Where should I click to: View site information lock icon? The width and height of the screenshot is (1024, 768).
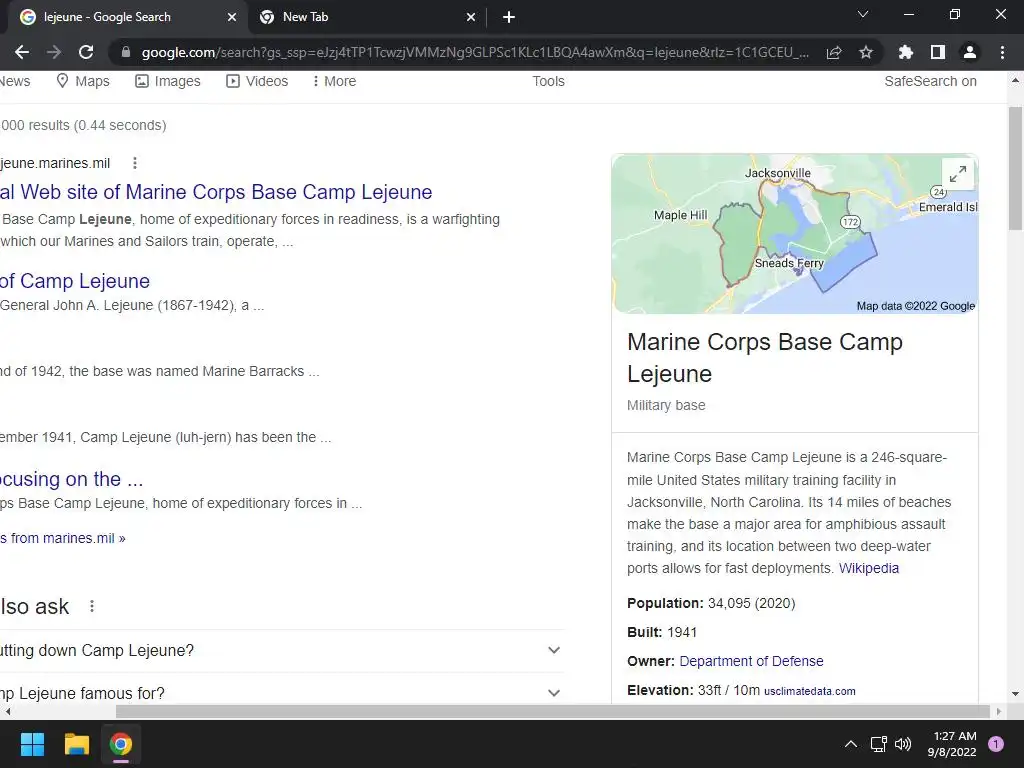pos(126,52)
